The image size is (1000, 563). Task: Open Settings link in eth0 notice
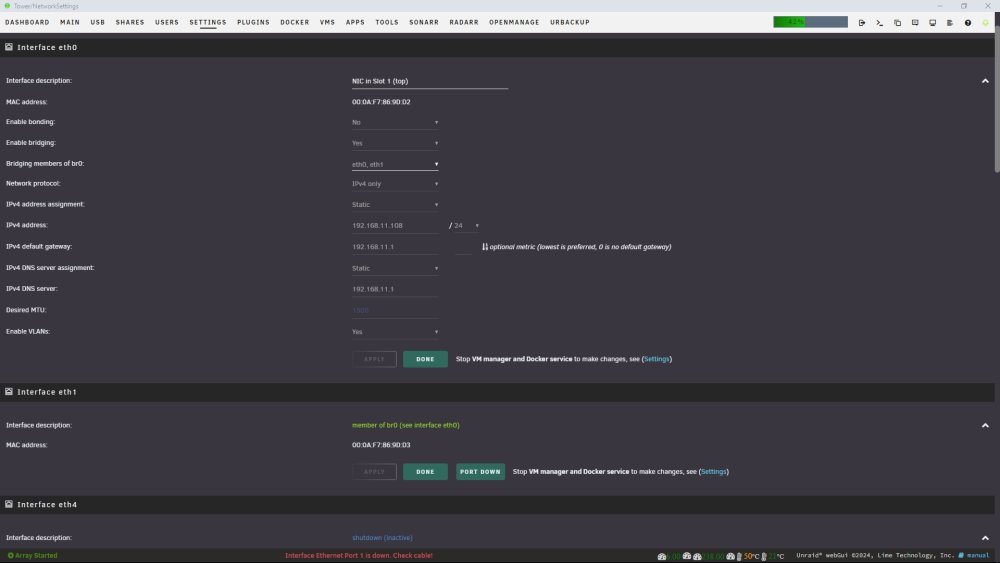657,359
